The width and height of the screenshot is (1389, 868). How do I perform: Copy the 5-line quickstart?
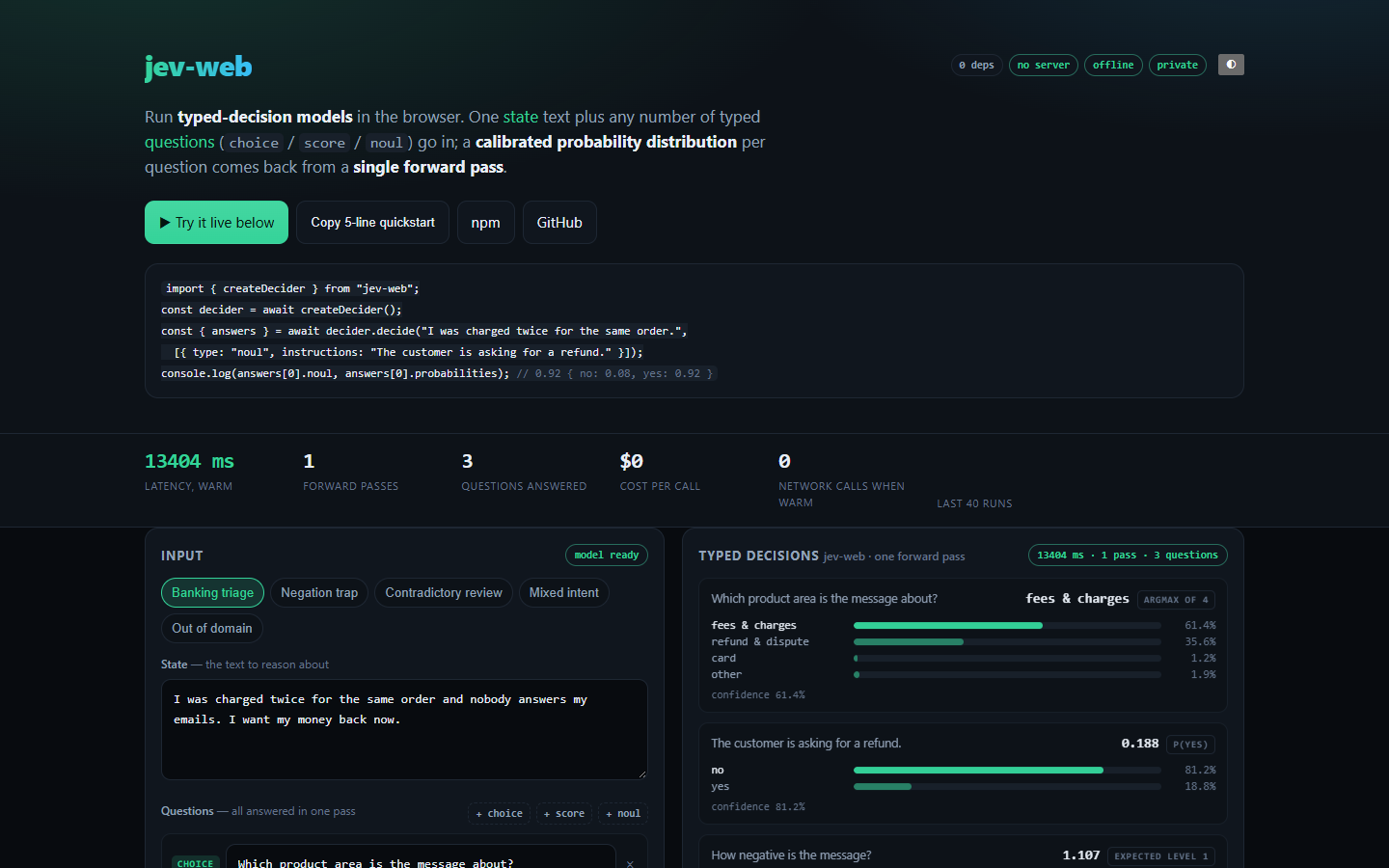pos(372,223)
